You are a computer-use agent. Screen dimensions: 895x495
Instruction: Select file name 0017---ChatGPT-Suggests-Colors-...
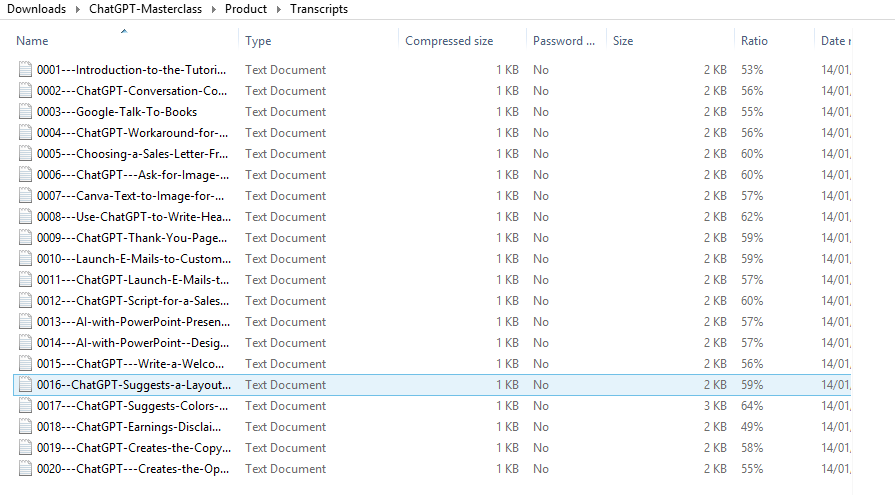[x=132, y=406]
